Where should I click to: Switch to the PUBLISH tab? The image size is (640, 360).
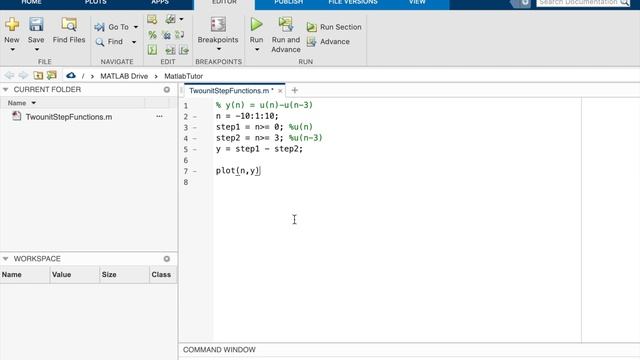point(289,2)
